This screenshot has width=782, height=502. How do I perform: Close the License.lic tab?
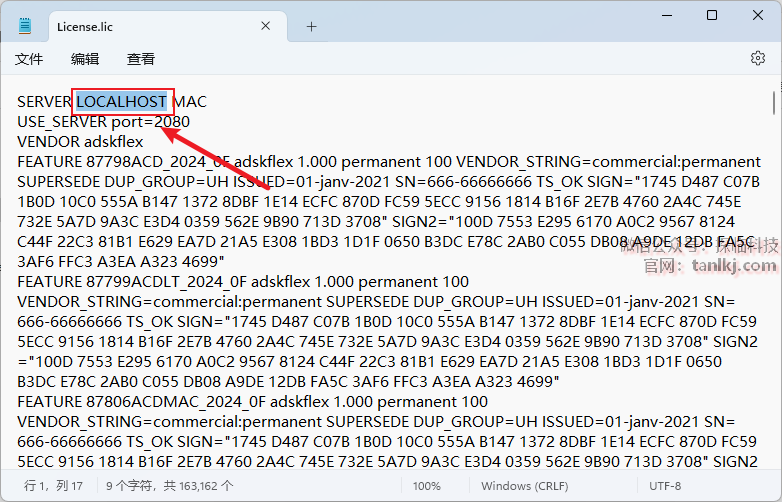point(266,26)
